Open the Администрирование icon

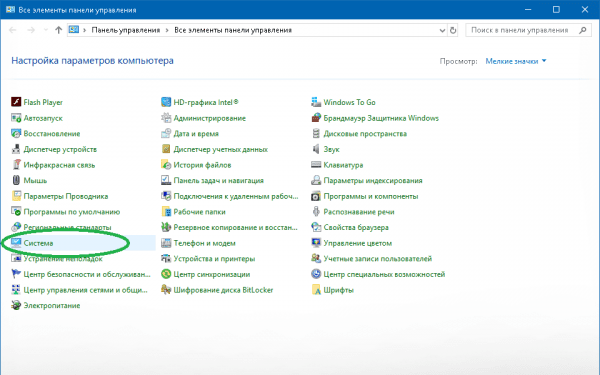pyautogui.click(x=166, y=117)
